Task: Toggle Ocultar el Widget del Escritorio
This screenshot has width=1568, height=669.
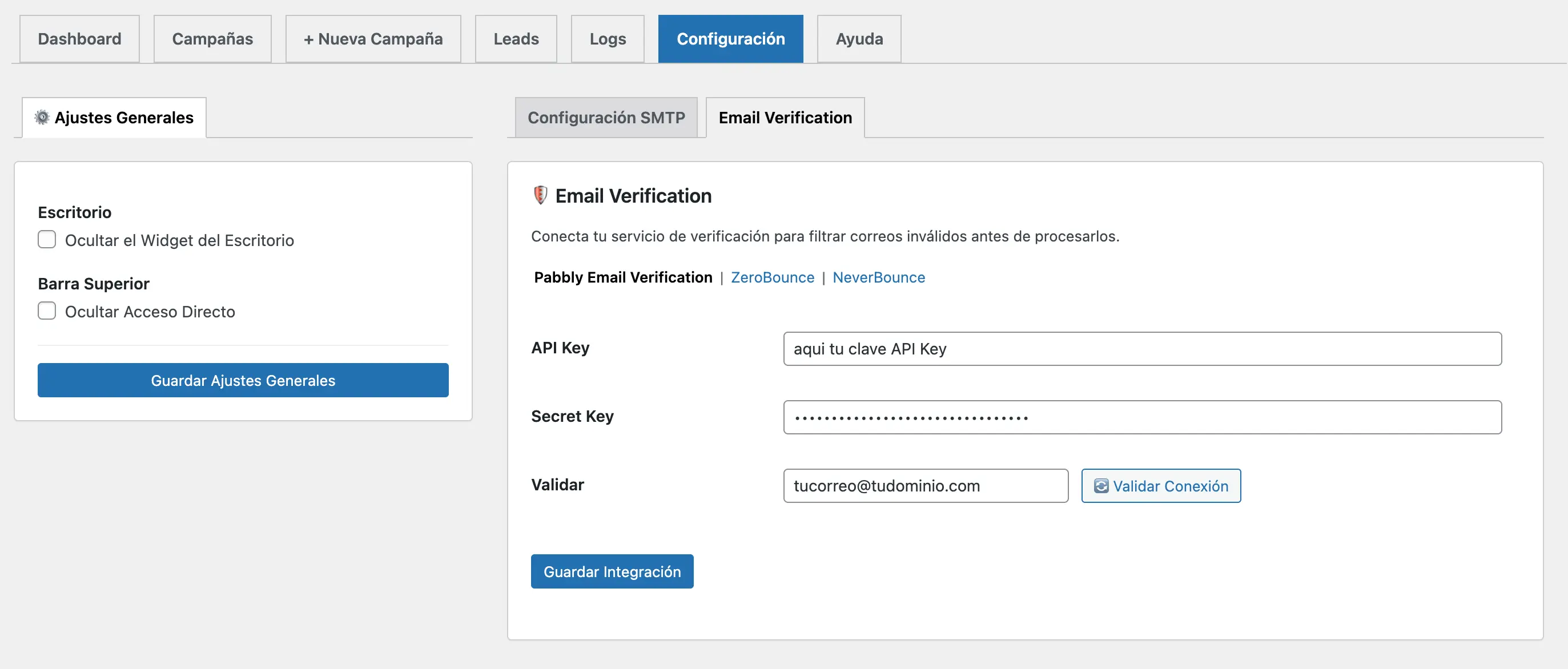Action: (x=46, y=239)
